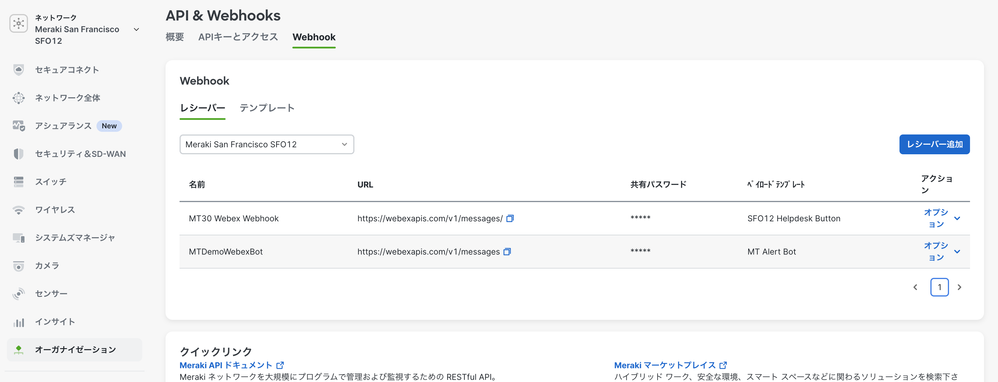Switch to the 概要 tab
Viewport: 998px width, 382px height.
(175, 37)
